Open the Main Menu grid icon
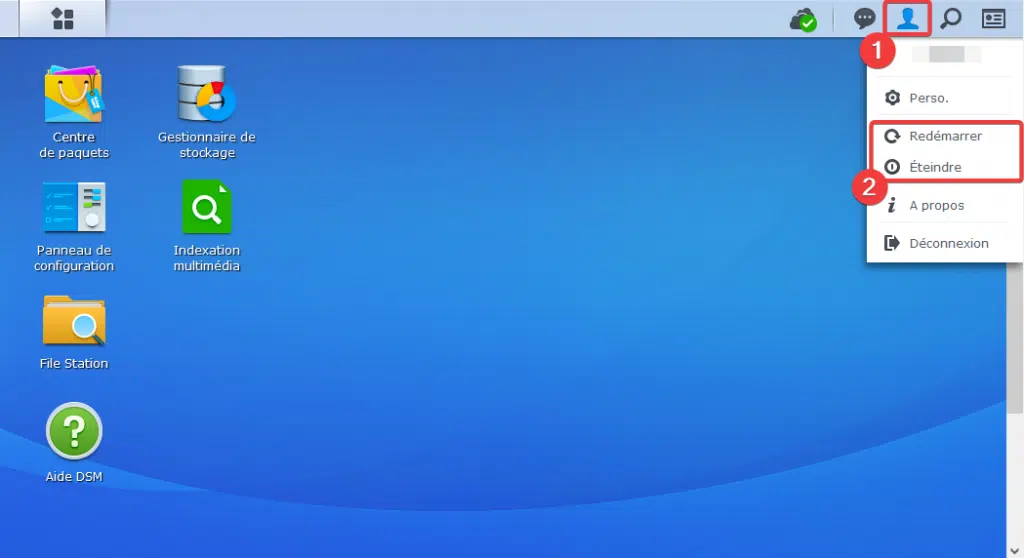 pos(63,18)
